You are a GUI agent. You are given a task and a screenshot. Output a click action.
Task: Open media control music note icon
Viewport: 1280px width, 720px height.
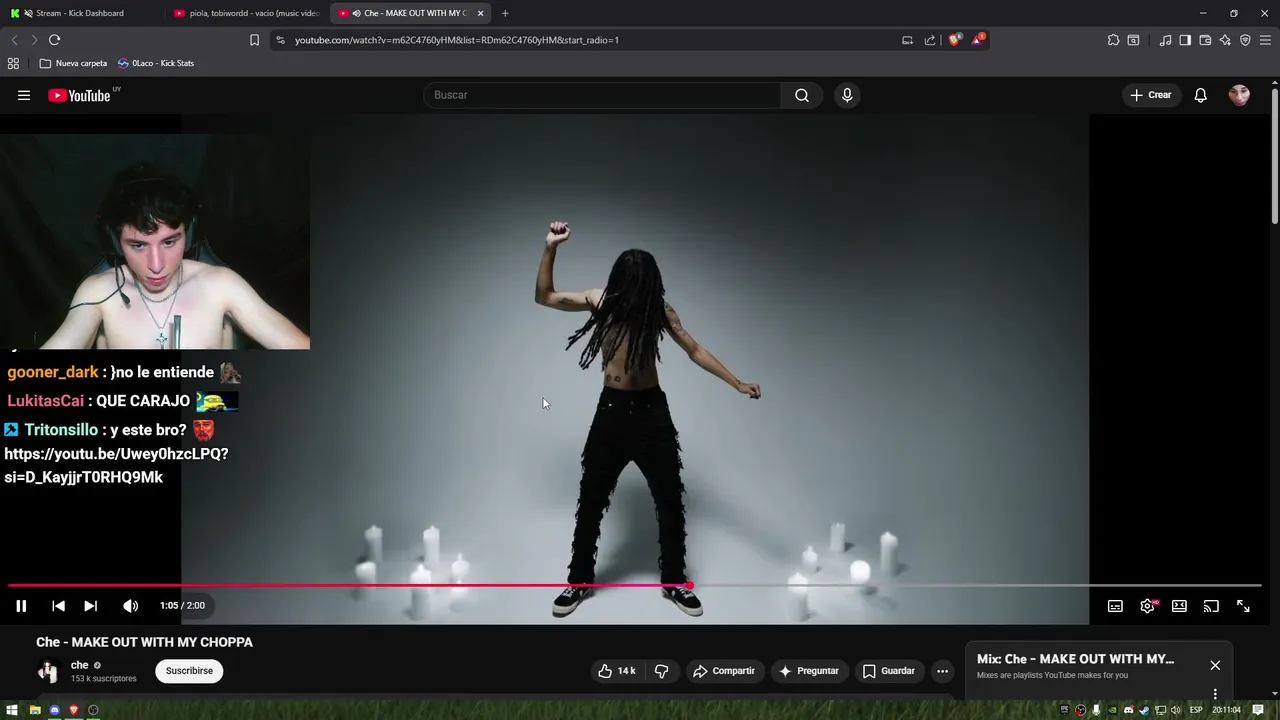click(1165, 40)
